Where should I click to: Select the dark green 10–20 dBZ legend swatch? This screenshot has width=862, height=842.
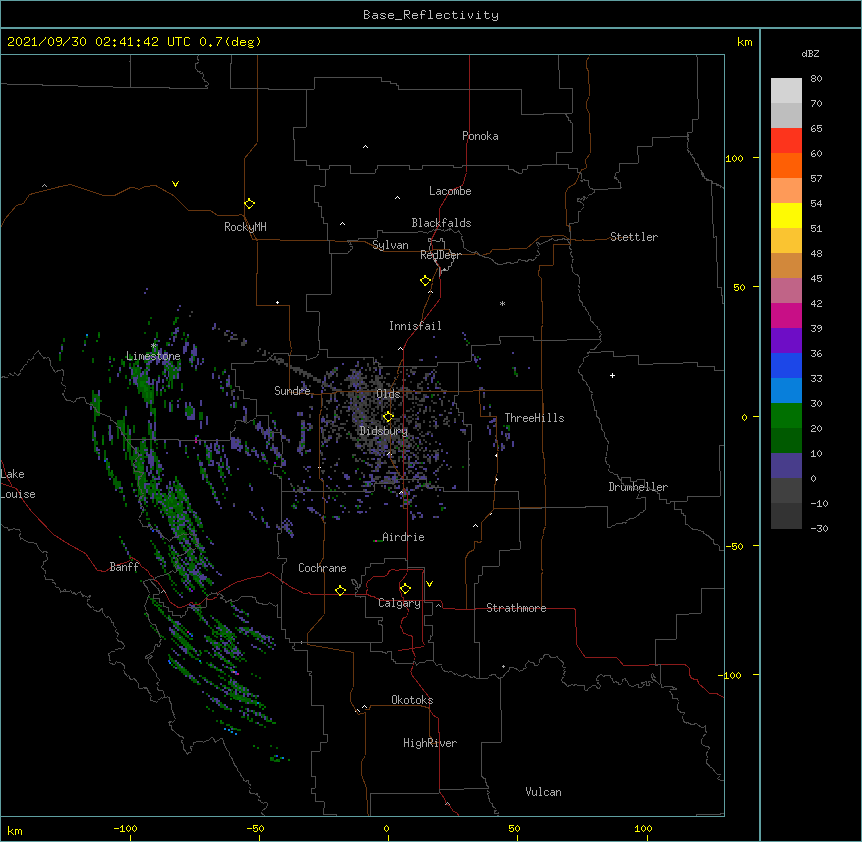pos(786,441)
